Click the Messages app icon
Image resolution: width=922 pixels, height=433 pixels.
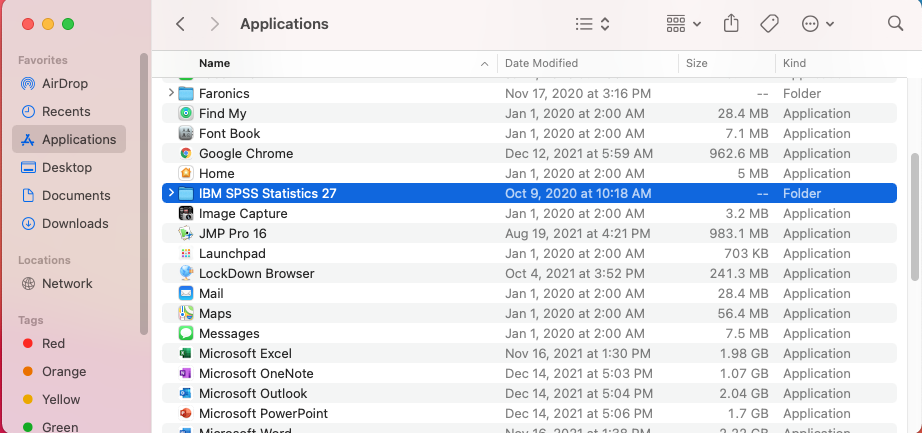pos(185,333)
